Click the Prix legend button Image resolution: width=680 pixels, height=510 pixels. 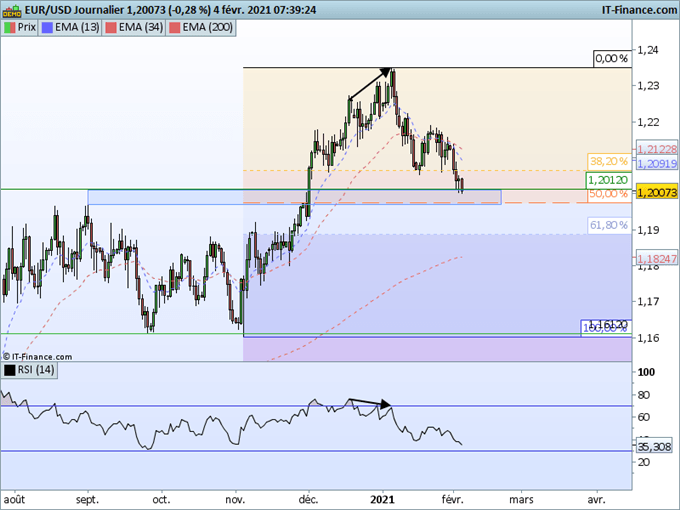click(x=20, y=28)
